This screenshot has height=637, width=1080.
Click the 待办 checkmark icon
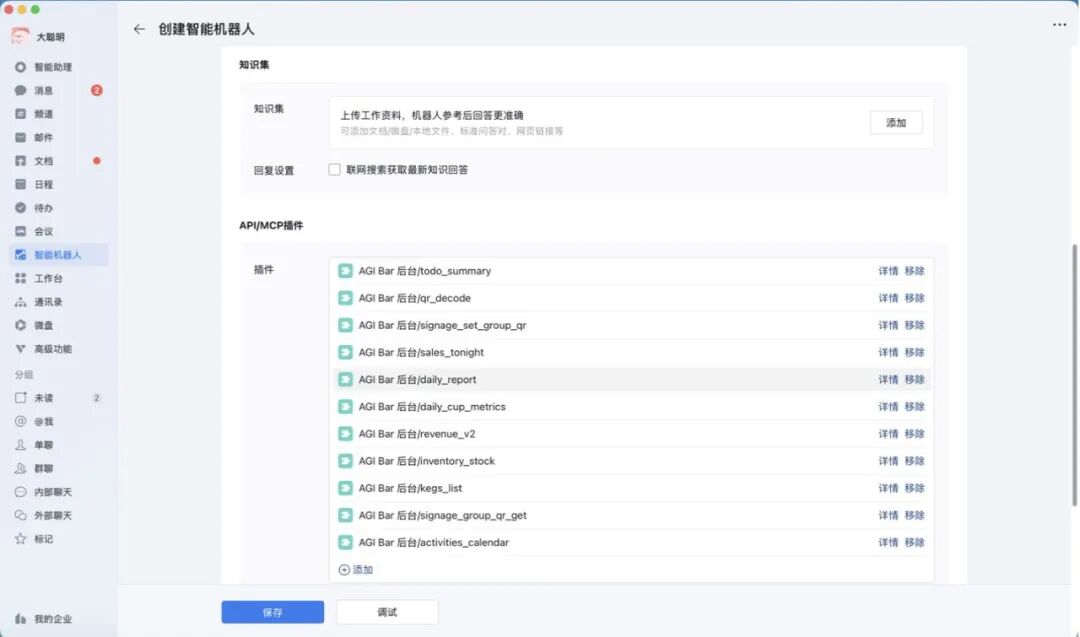pyautogui.click(x=21, y=207)
